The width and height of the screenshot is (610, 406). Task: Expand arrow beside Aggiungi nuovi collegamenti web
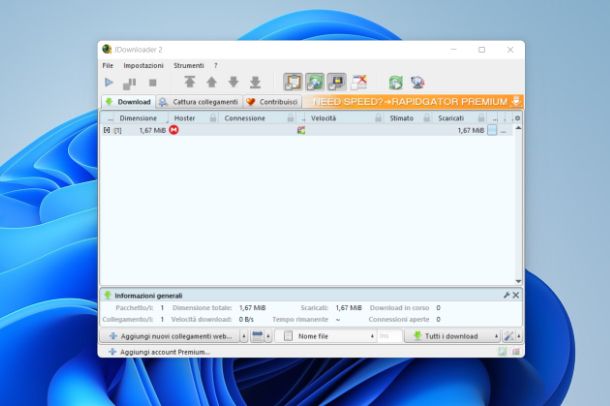coord(244,336)
